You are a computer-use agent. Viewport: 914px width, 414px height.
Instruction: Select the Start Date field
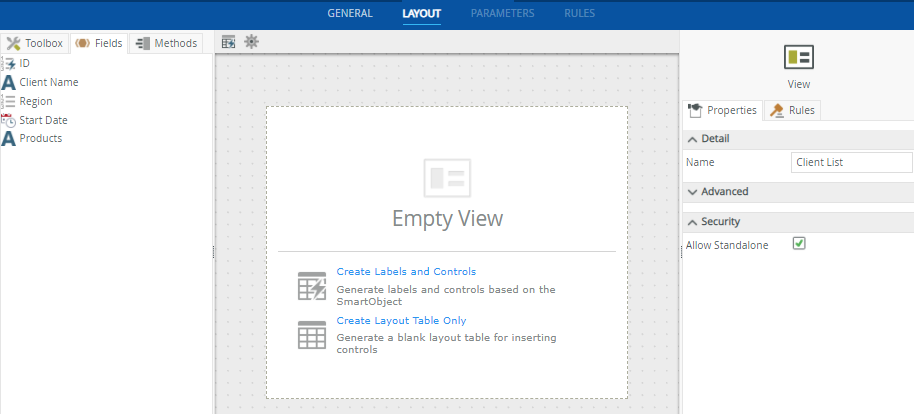click(x=43, y=120)
